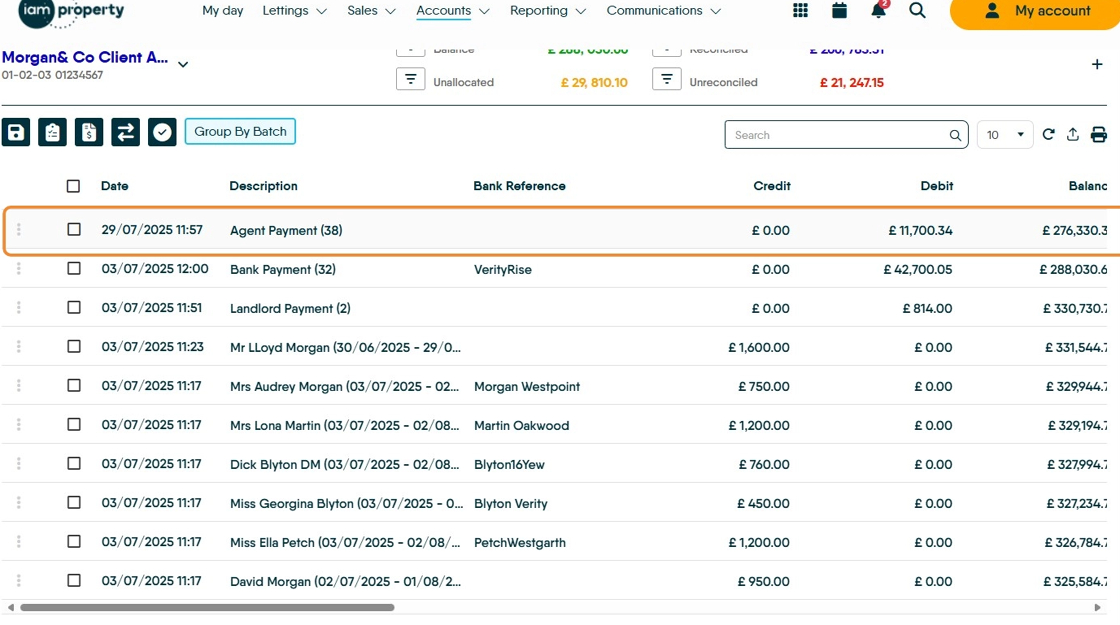This screenshot has height=625, width=1120.
Task: Open the Lettings menu
Action: click(x=294, y=11)
